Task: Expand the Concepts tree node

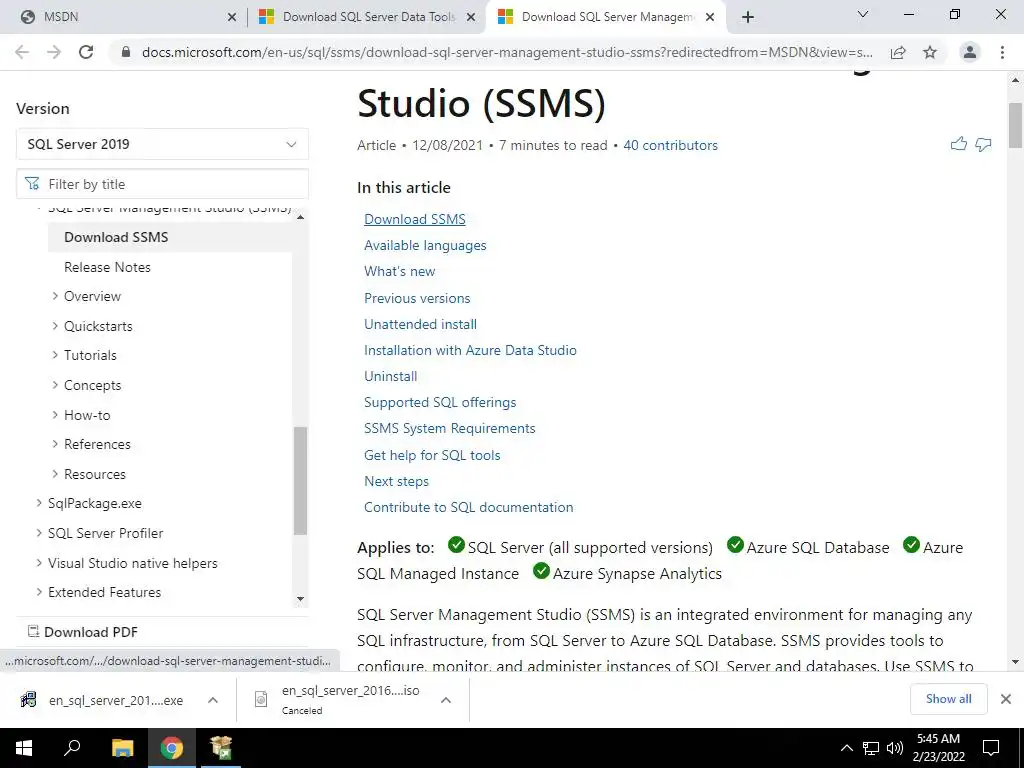Action: coord(55,385)
